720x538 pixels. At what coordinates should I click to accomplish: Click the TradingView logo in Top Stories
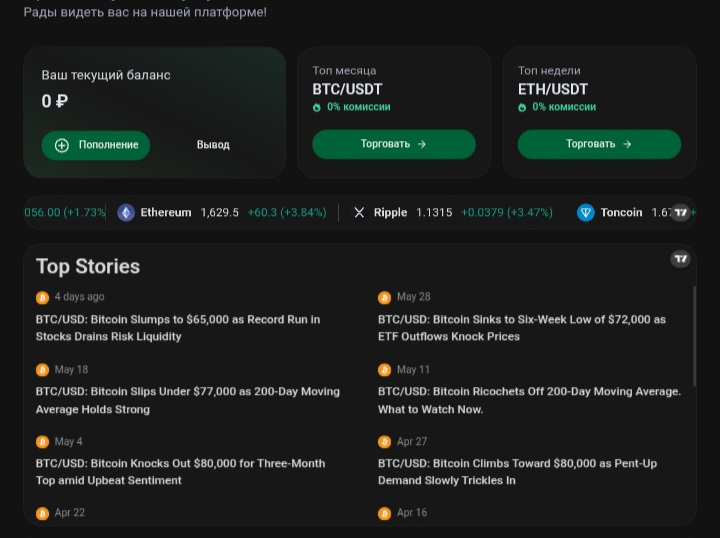click(x=681, y=259)
